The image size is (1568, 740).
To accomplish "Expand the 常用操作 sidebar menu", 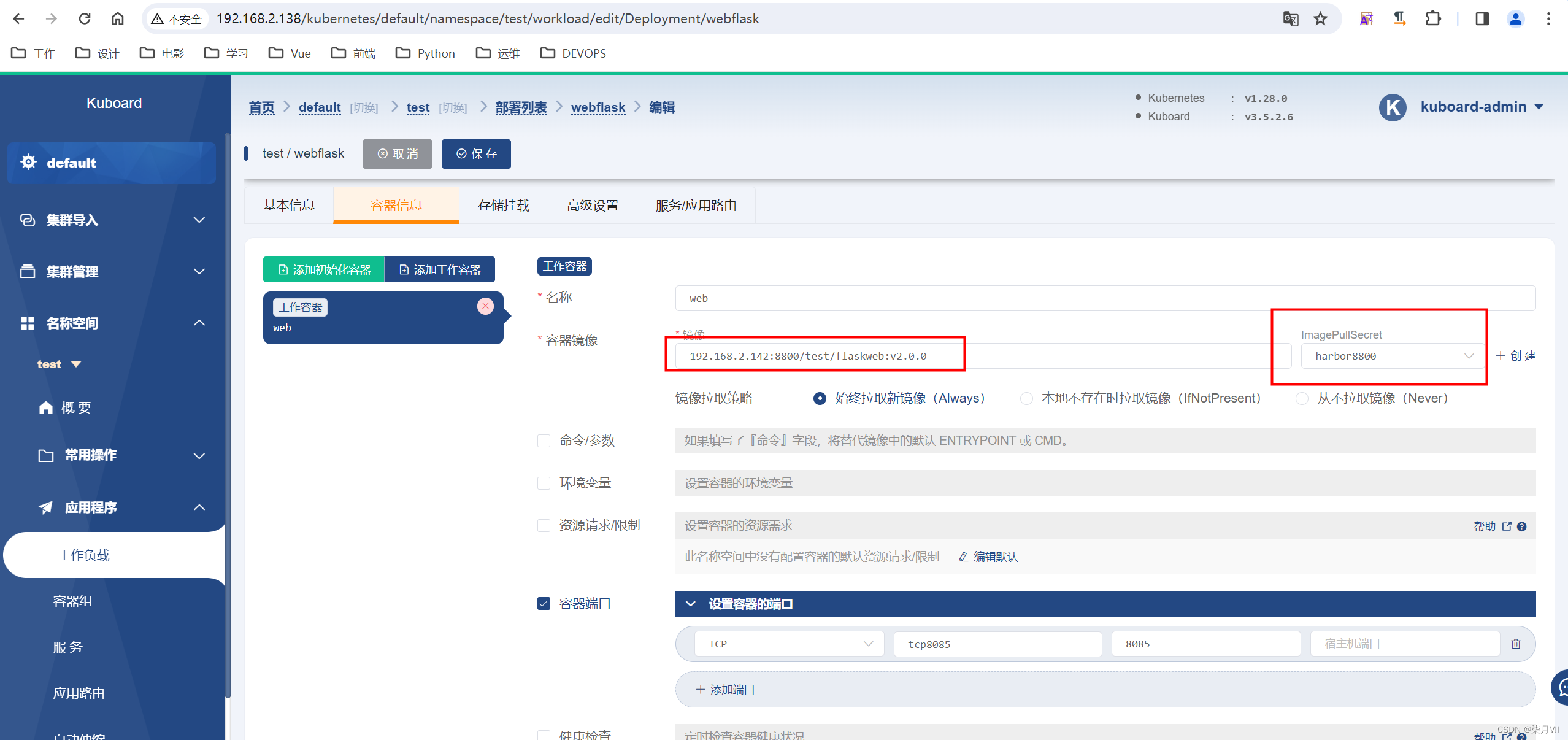I will tap(199, 455).
